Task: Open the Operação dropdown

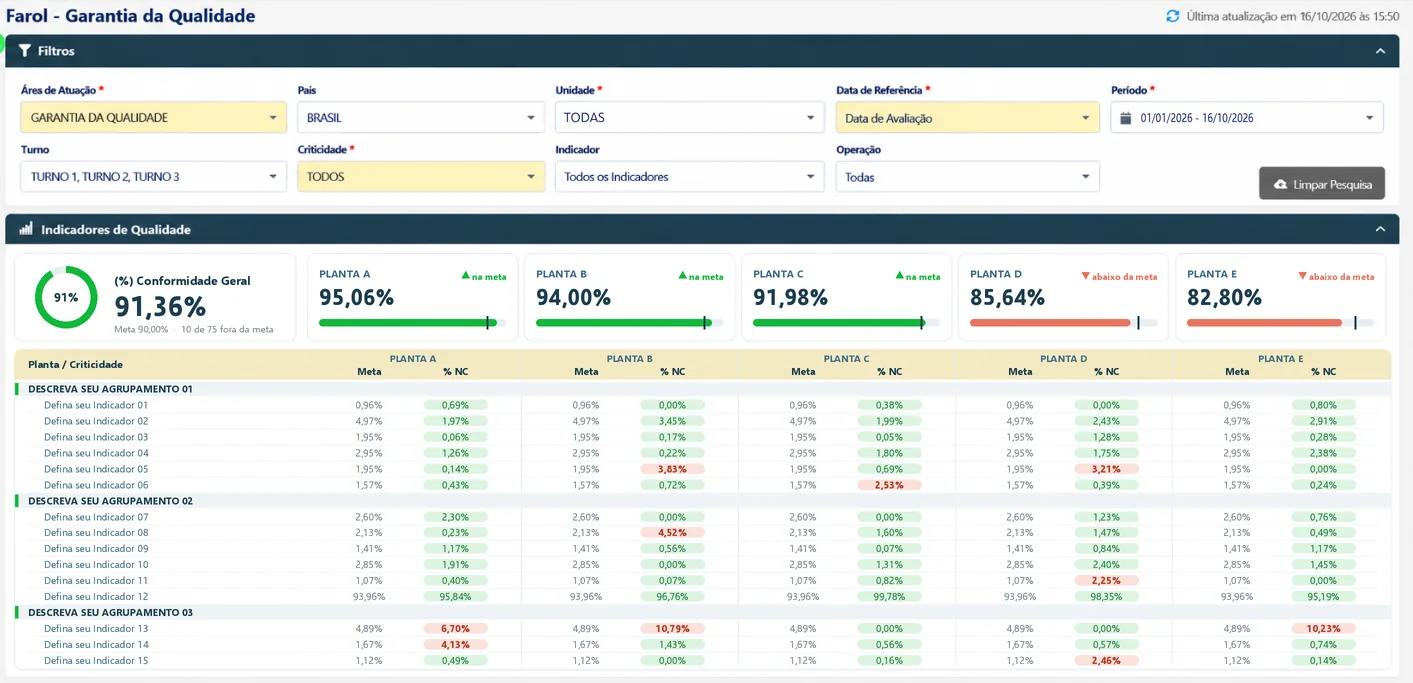Action: pyautogui.click(x=968, y=177)
